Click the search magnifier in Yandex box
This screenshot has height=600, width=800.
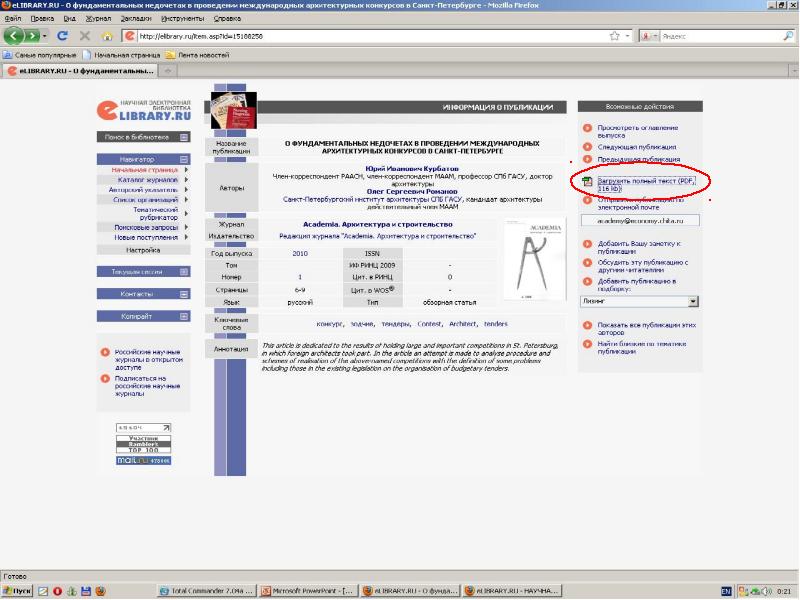(x=788, y=36)
